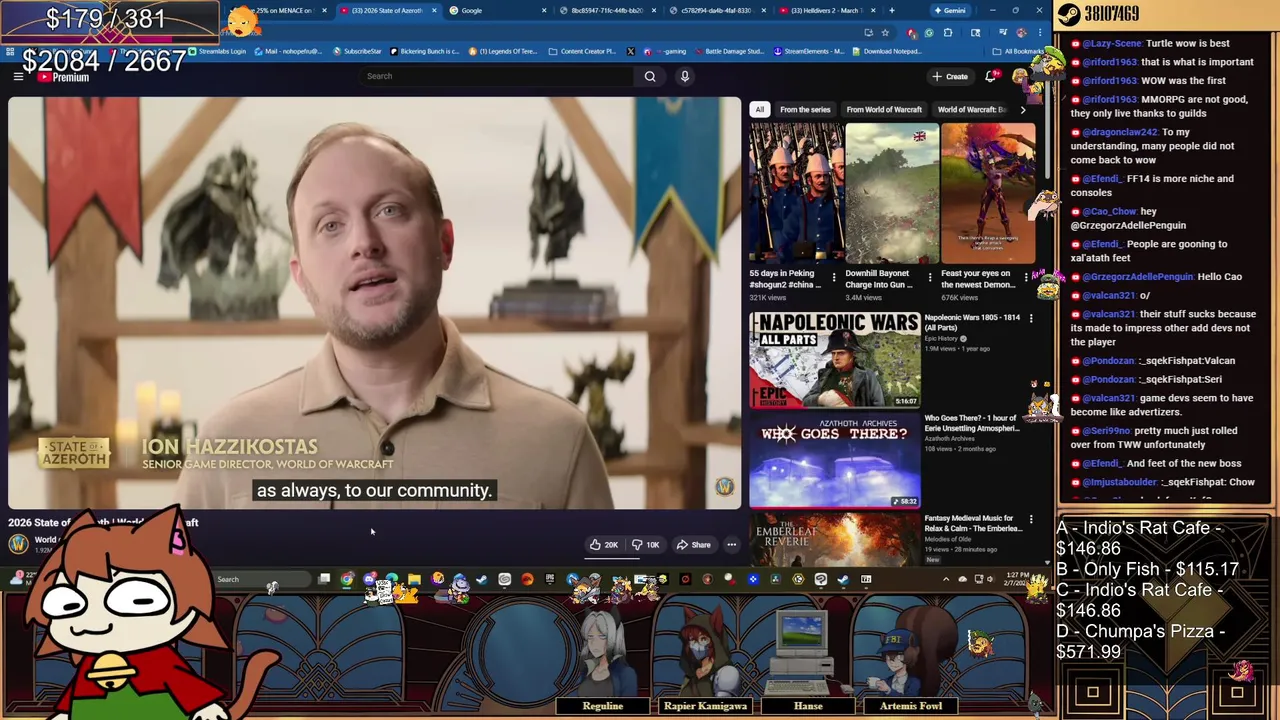This screenshot has width=1280, height=720.
Task: Select From World of Warcraft chip
Action: coord(884,109)
